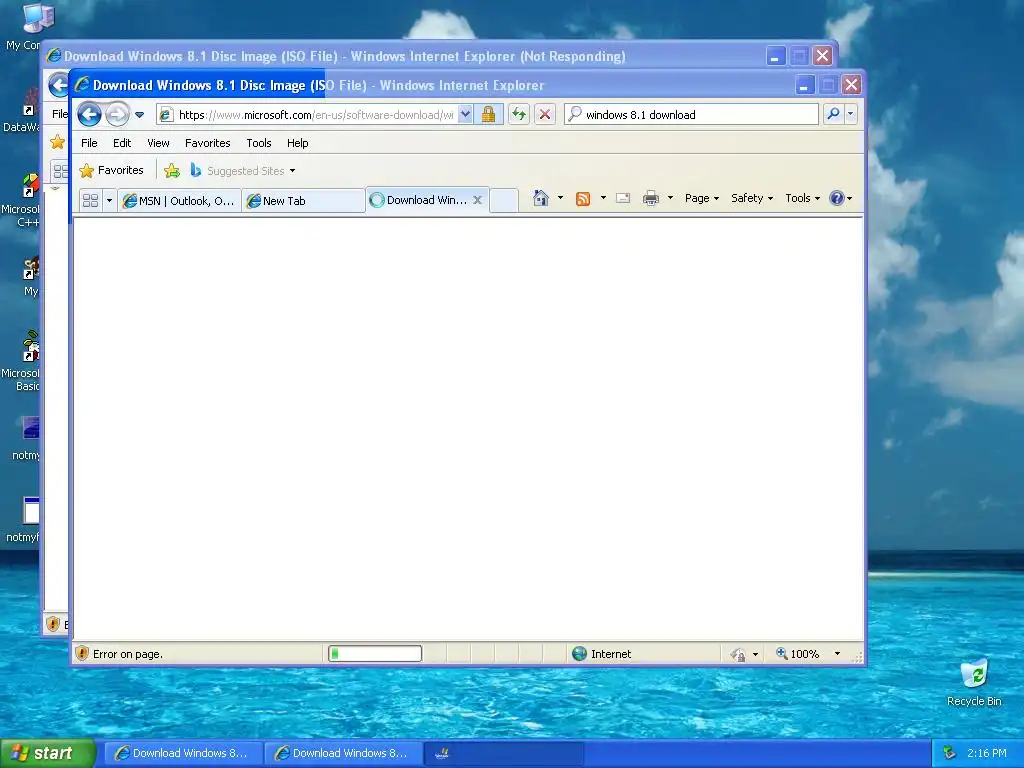Click the magnifier Search button
Image resolution: width=1024 pixels, height=768 pixels.
click(x=833, y=114)
